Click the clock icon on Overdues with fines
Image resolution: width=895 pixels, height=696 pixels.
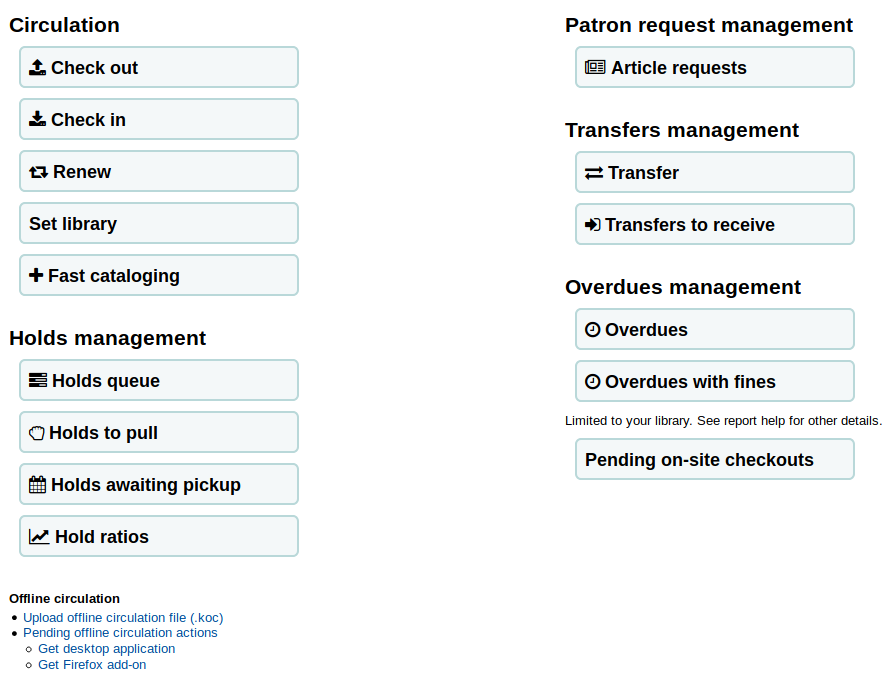[593, 382]
